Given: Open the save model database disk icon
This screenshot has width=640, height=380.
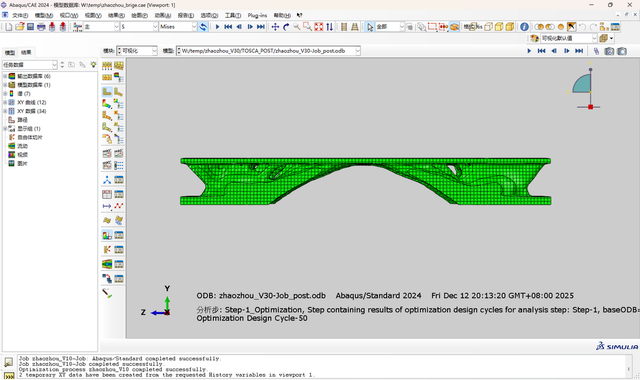Looking at the screenshot, I should click(30, 27).
